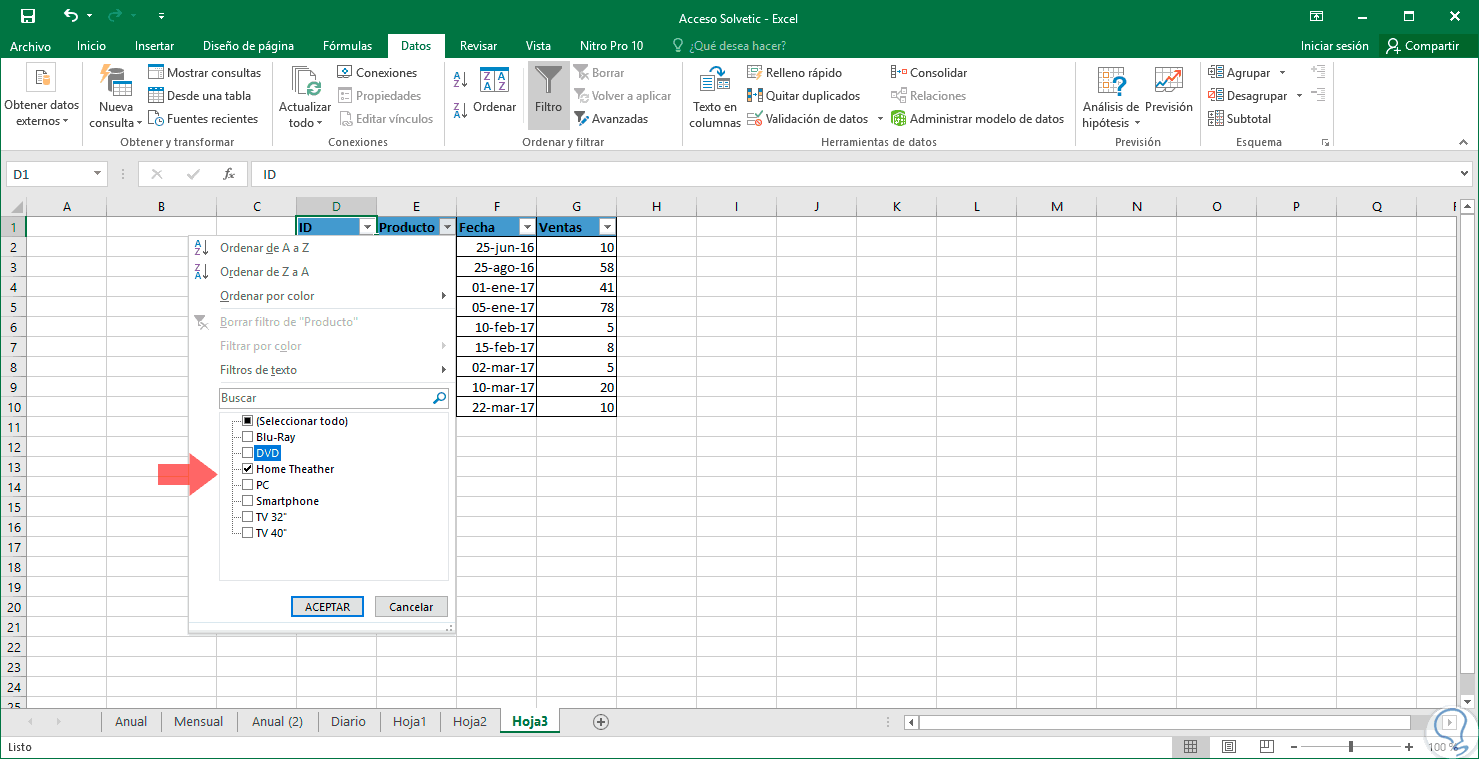Viewport: 1479px width, 759px height.
Task: Click the Cancelar button
Action: 411,607
